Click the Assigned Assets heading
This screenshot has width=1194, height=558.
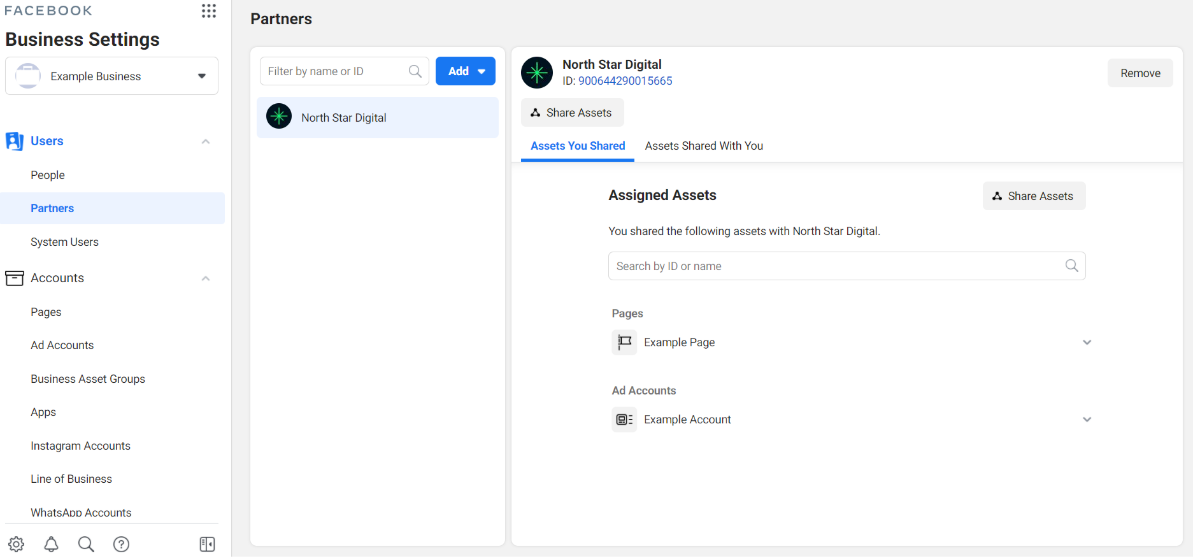click(x=662, y=195)
